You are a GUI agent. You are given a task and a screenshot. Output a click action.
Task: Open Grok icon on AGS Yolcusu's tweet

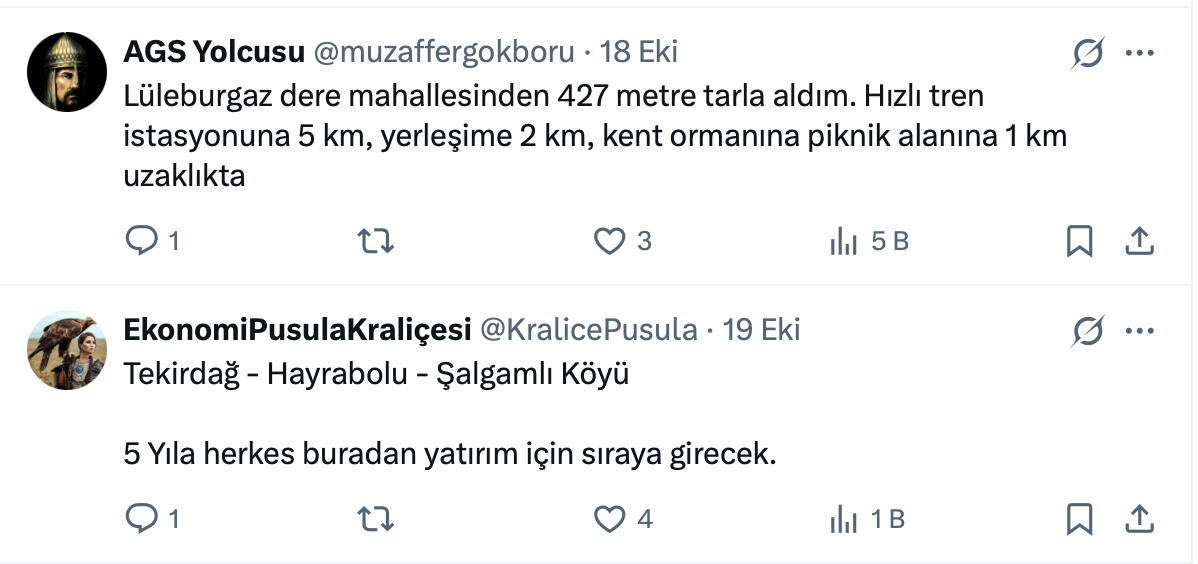[1087, 53]
